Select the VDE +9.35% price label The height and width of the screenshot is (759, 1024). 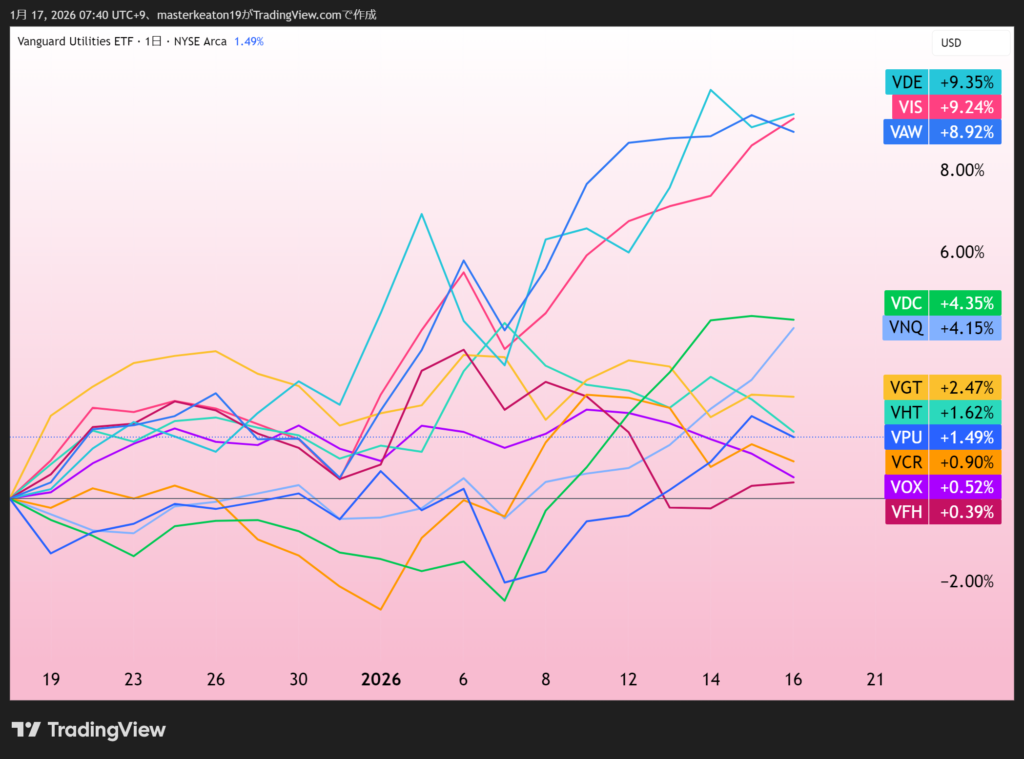pos(943,82)
